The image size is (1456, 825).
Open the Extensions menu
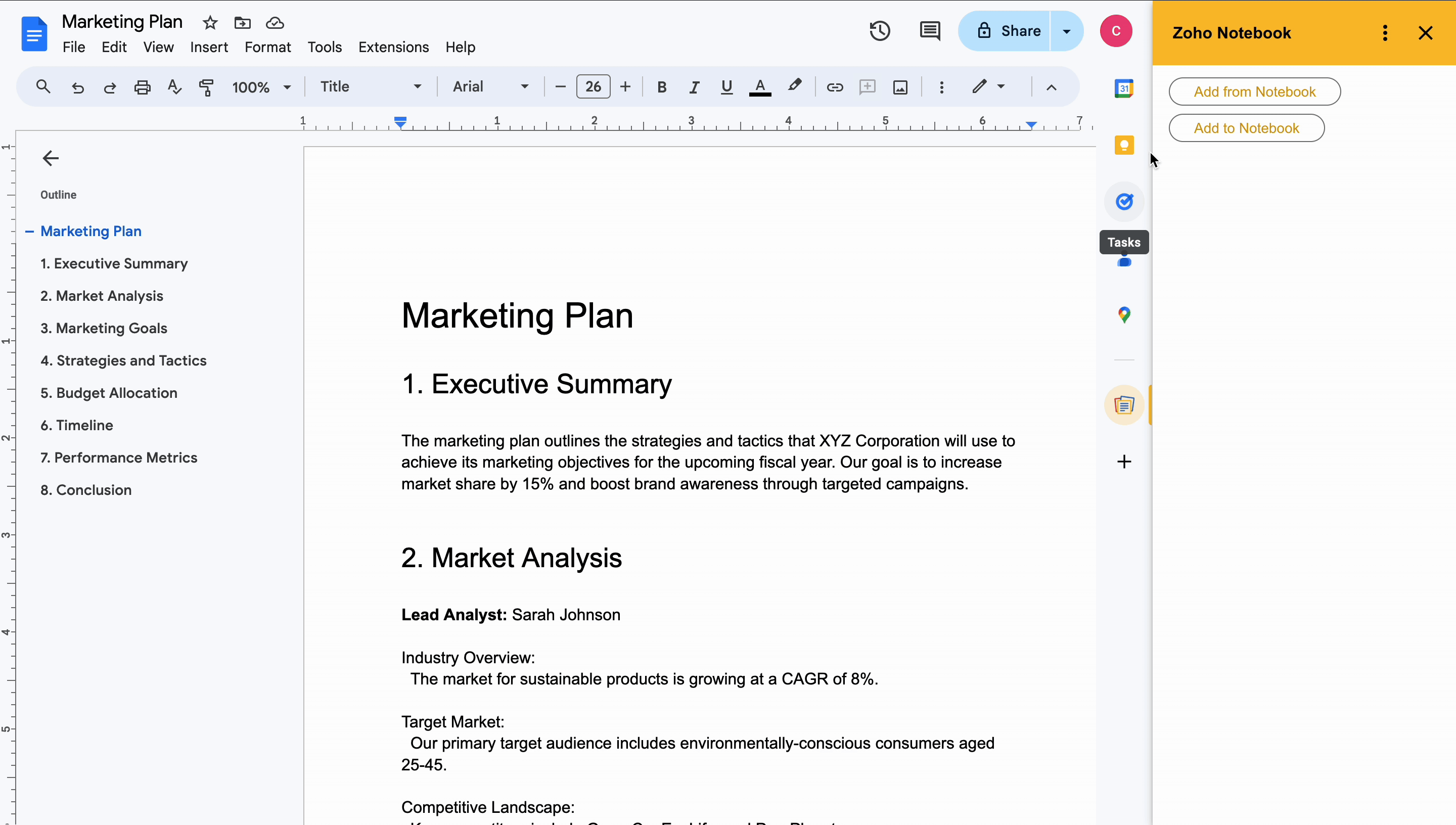click(x=393, y=47)
